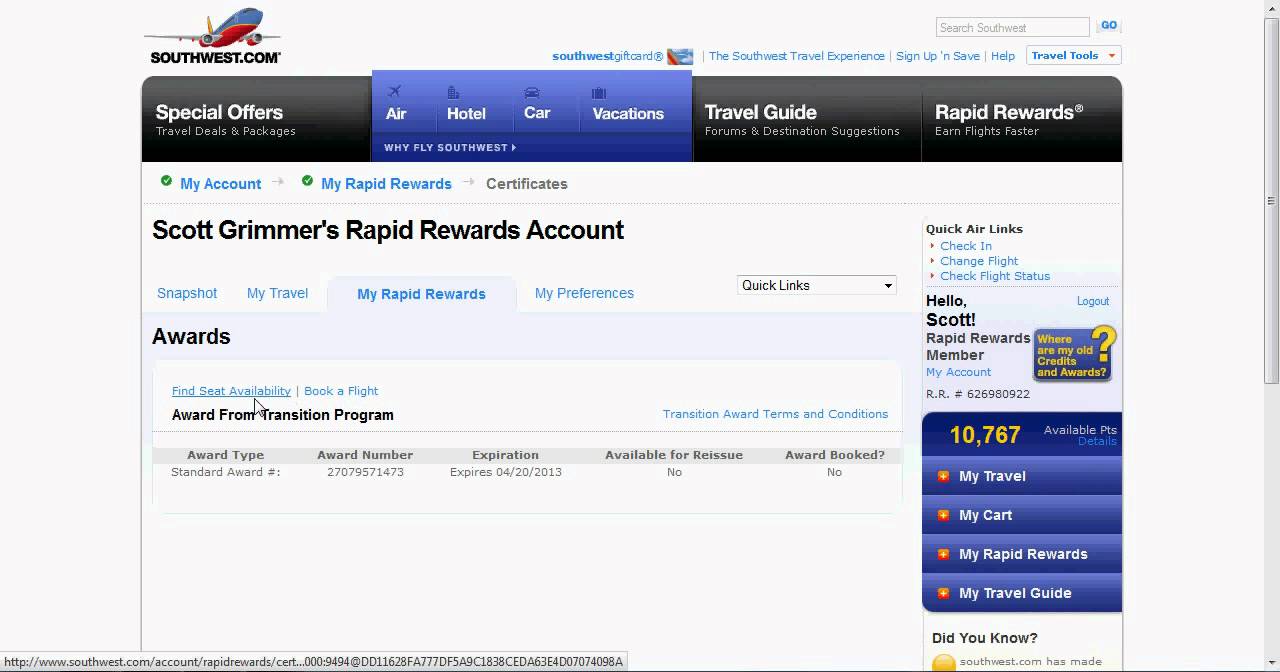Screen dimensions: 1280x672
Task: Open the available points Details link
Action: pyautogui.click(x=1097, y=441)
